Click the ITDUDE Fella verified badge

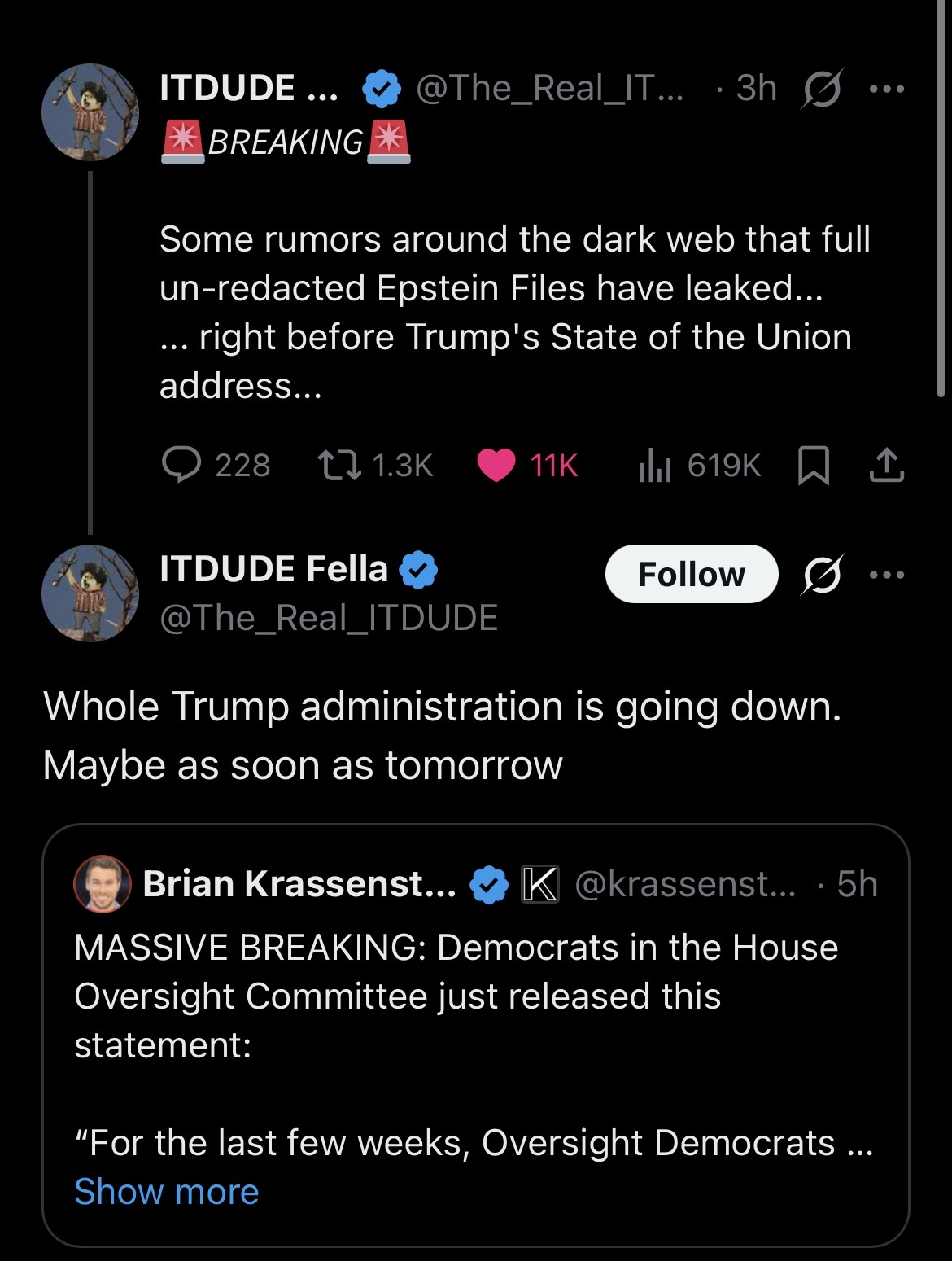418,570
